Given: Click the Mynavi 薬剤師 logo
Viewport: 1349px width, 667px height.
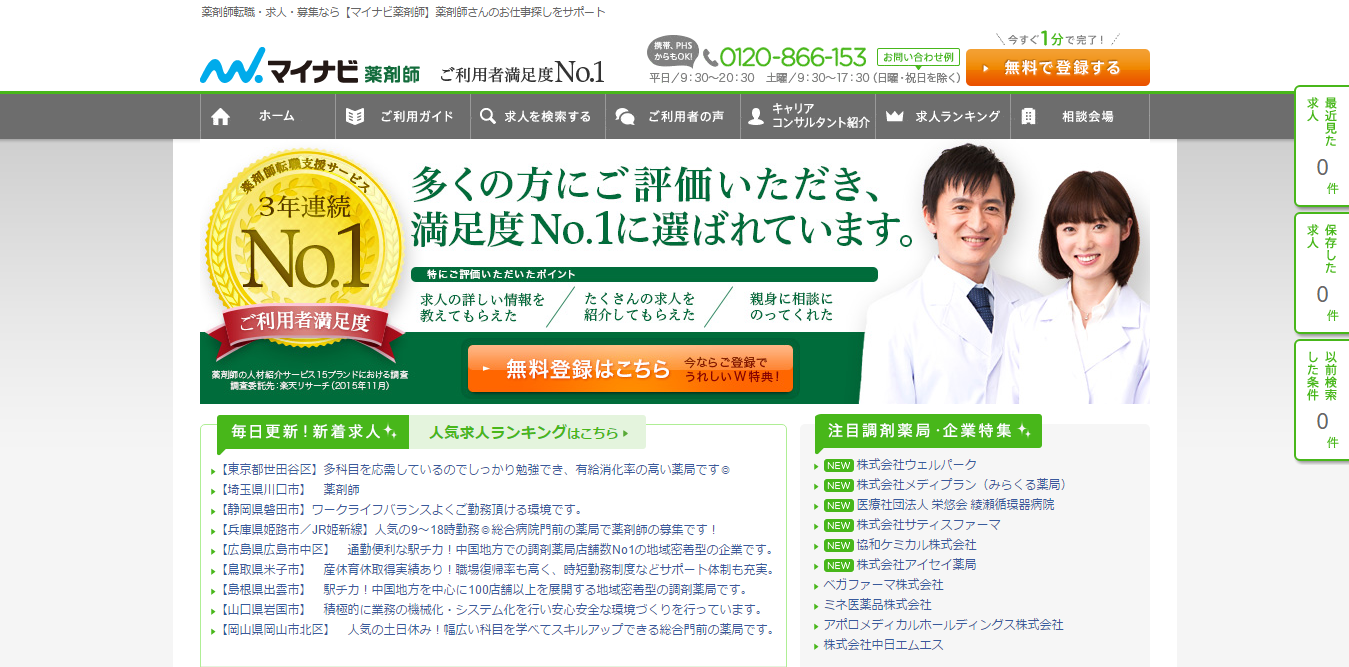Looking at the screenshot, I should coord(310,66).
